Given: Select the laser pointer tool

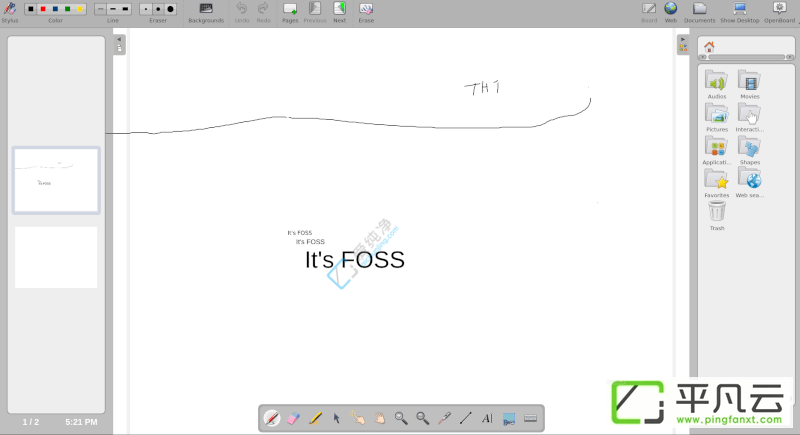Looking at the screenshot, I should (x=444, y=419).
